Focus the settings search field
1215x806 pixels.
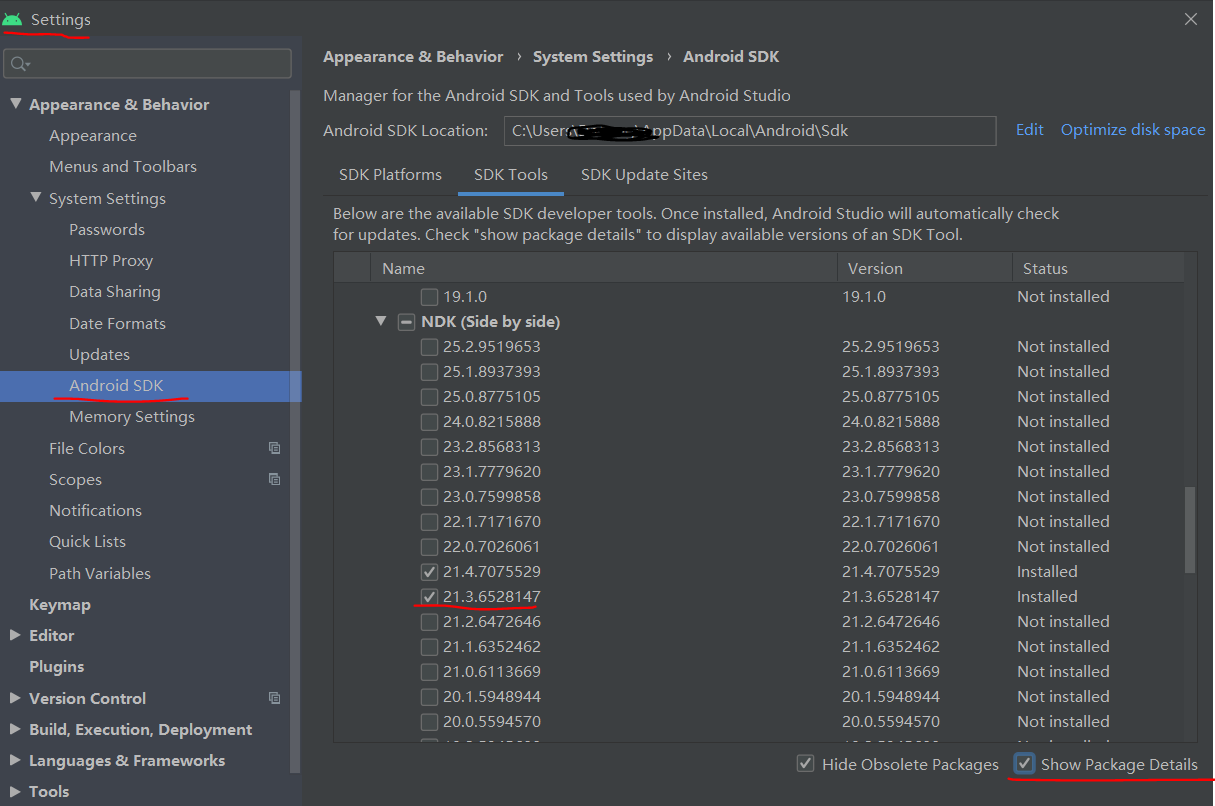click(148, 64)
